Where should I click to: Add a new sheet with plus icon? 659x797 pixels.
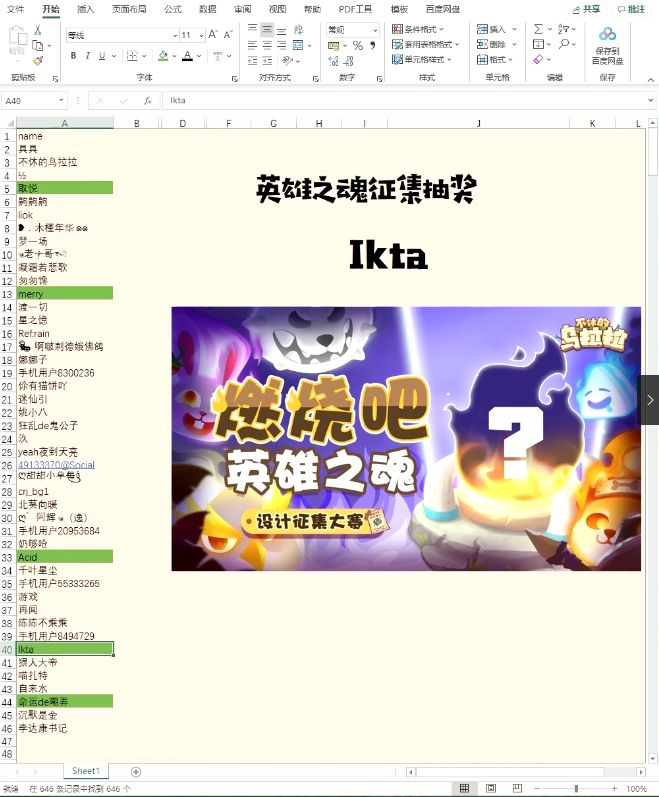tap(136, 772)
